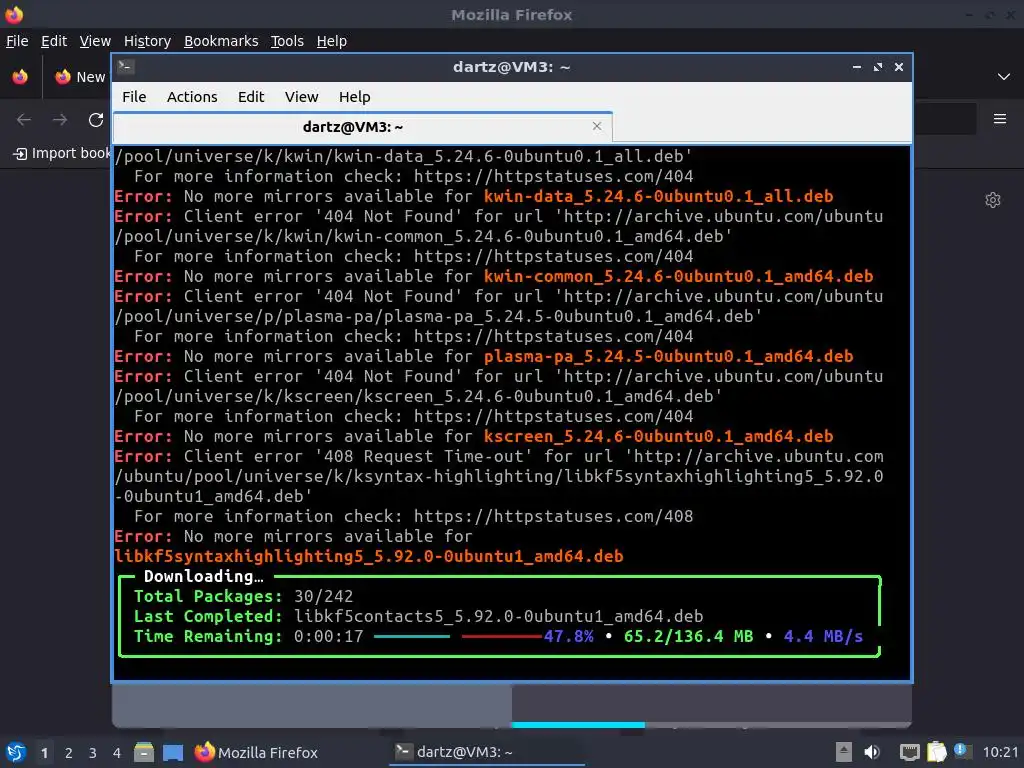Open volume control in tray

(x=872, y=752)
